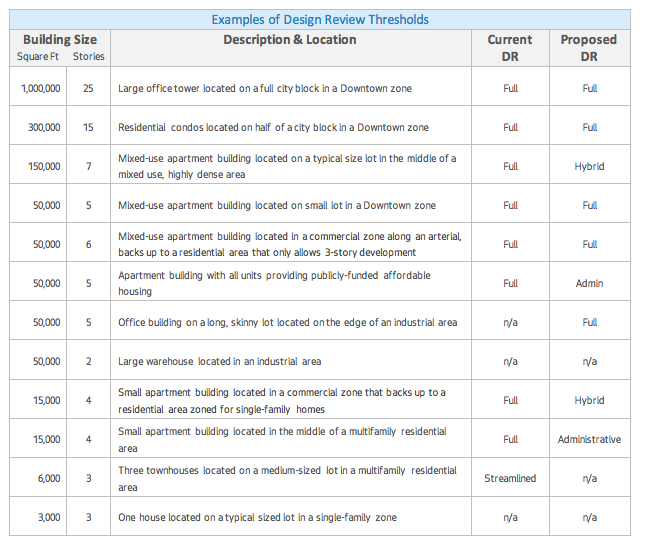Click the 'Admin' proposed DR cell
Image resolution: width=647 pixels, height=545 pixels.
tap(589, 283)
